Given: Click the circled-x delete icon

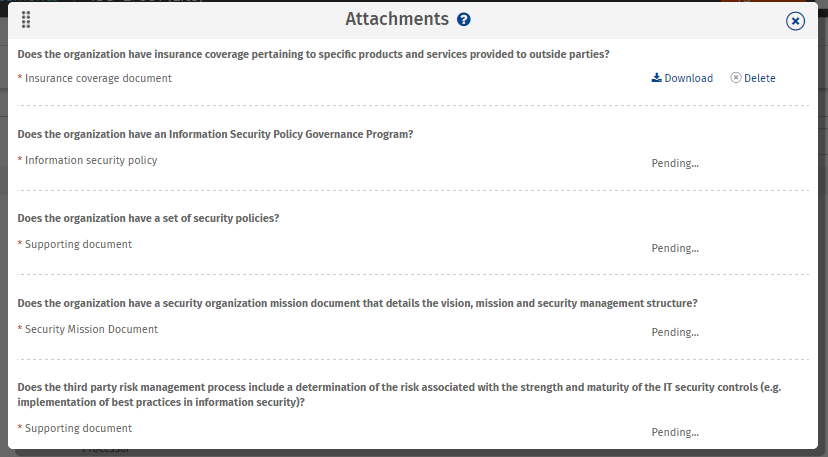Looking at the screenshot, I should [x=736, y=78].
